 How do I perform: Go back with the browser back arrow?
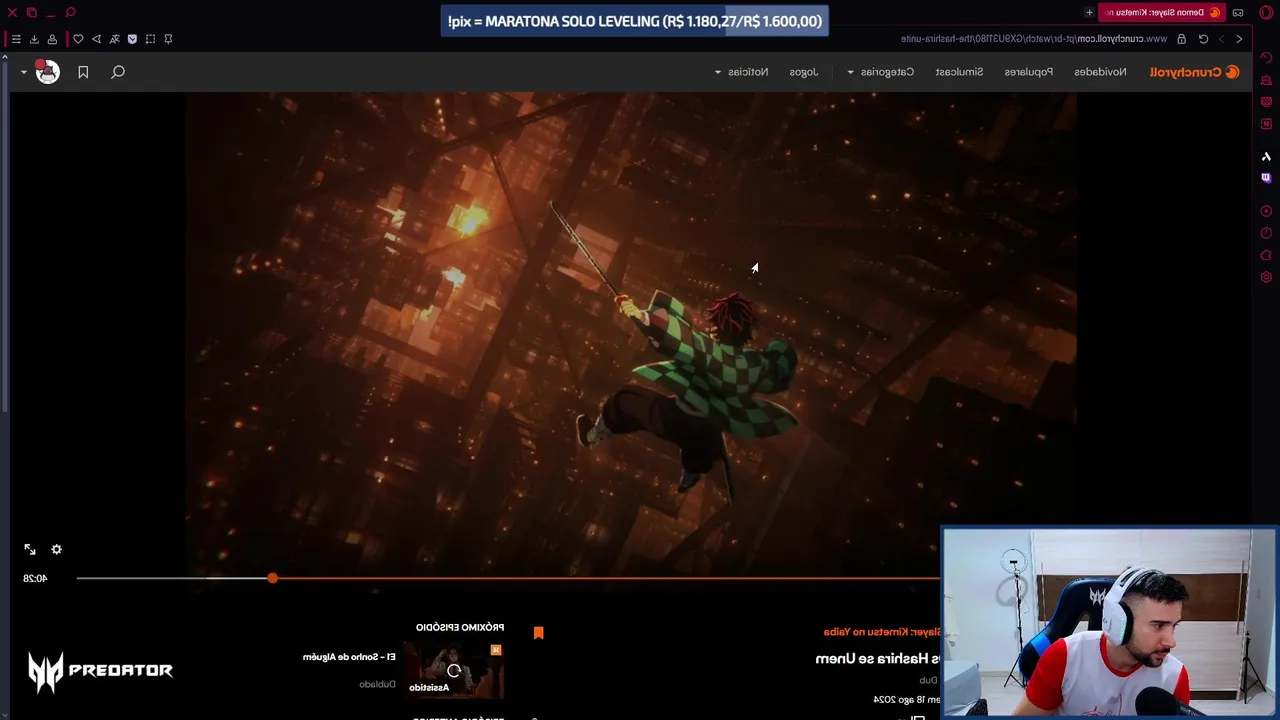point(1239,39)
